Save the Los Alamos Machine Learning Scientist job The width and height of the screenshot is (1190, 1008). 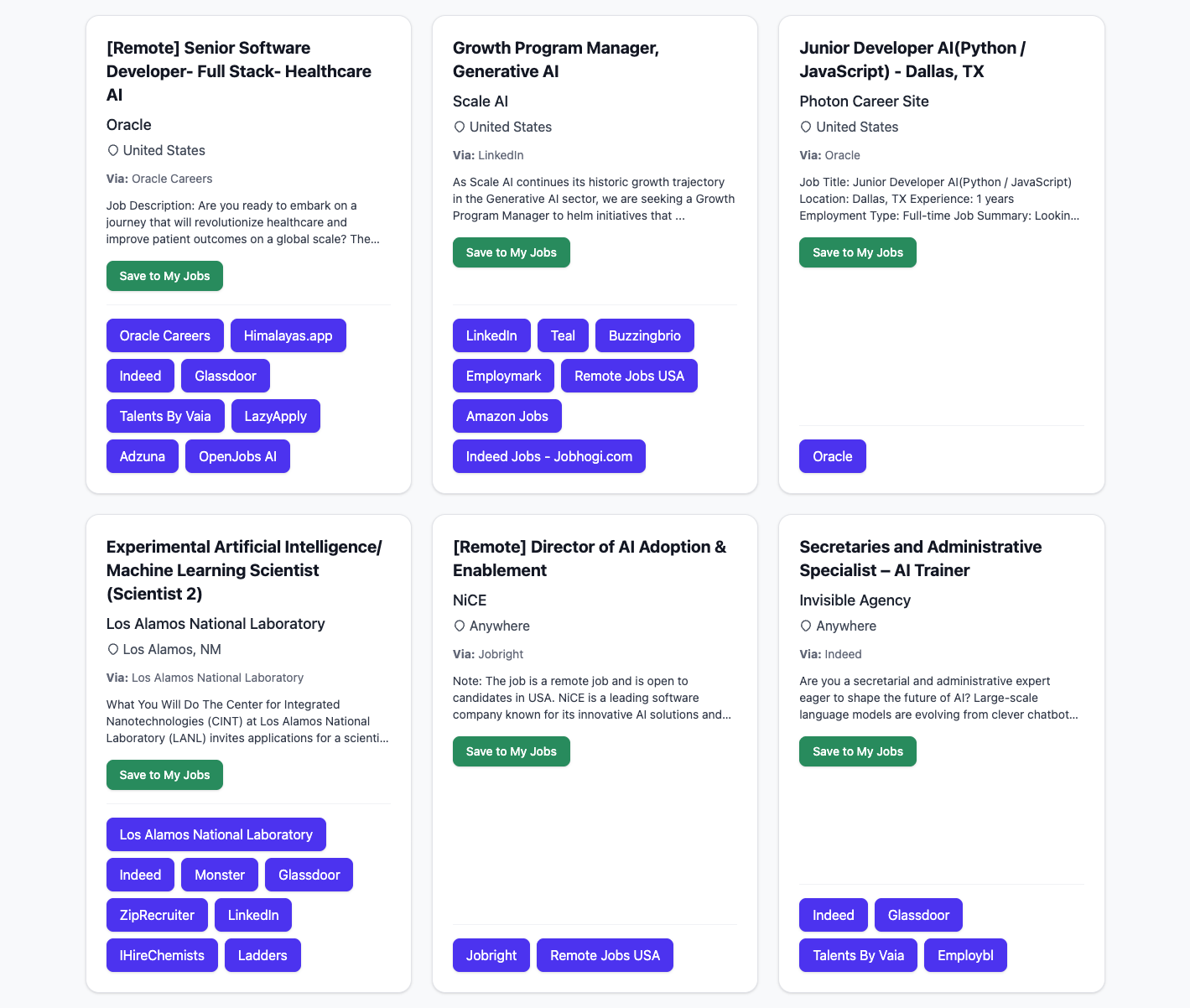pyautogui.click(x=164, y=775)
